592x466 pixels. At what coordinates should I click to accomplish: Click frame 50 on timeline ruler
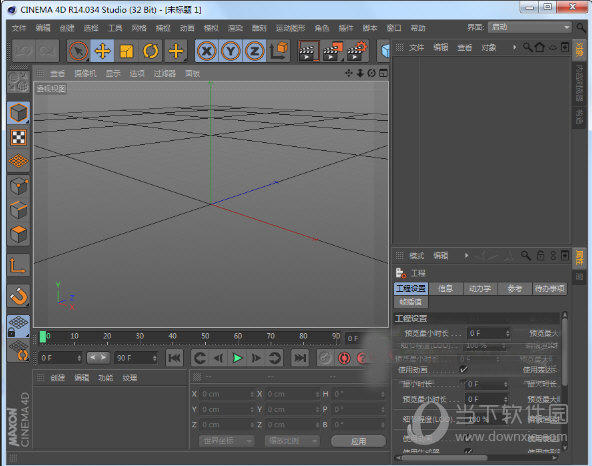205,336
